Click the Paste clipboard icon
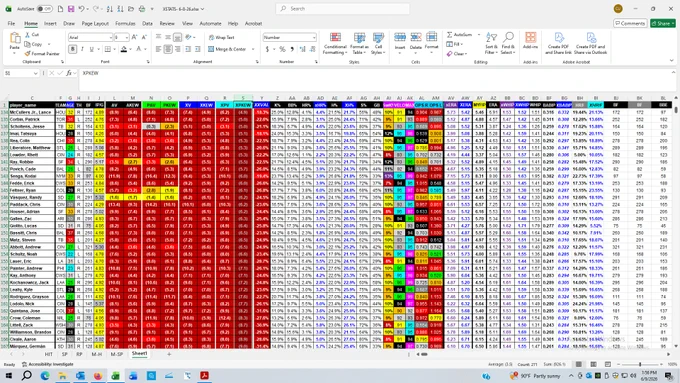Screen dimensions: 680x383 click(x=15, y=39)
